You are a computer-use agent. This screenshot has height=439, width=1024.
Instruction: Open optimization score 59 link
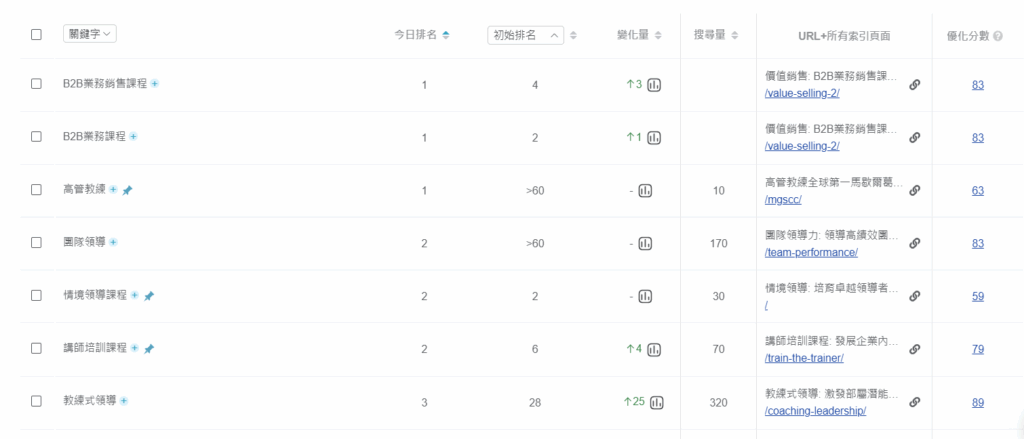[x=978, y=296]
